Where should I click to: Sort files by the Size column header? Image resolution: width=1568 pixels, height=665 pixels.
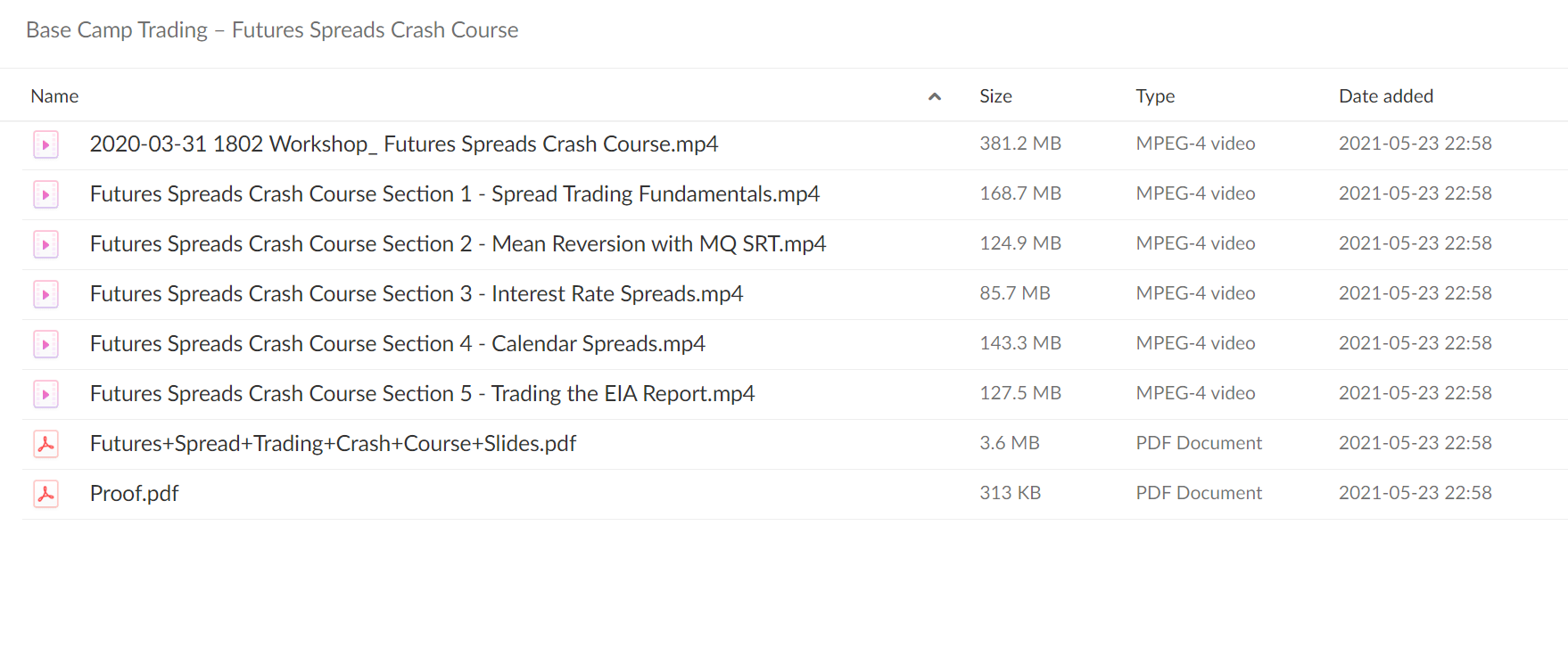[995, 96]
